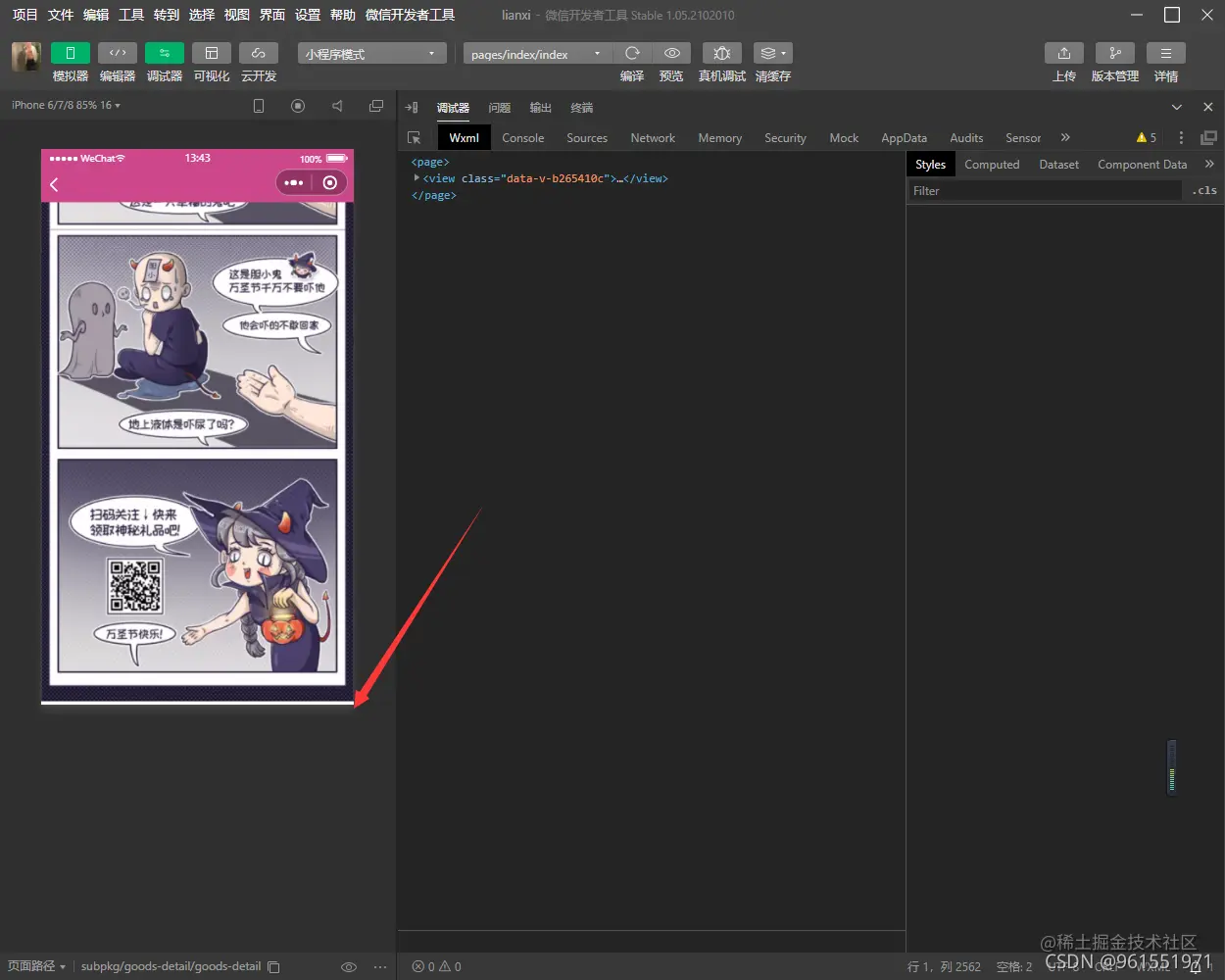Switch to the 问题 tab

500,108
